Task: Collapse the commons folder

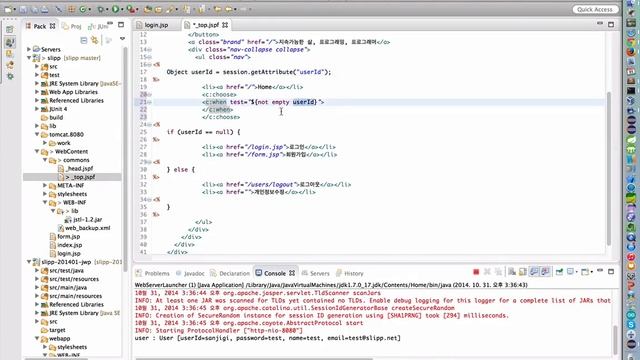Action: [x=45, y=160]
